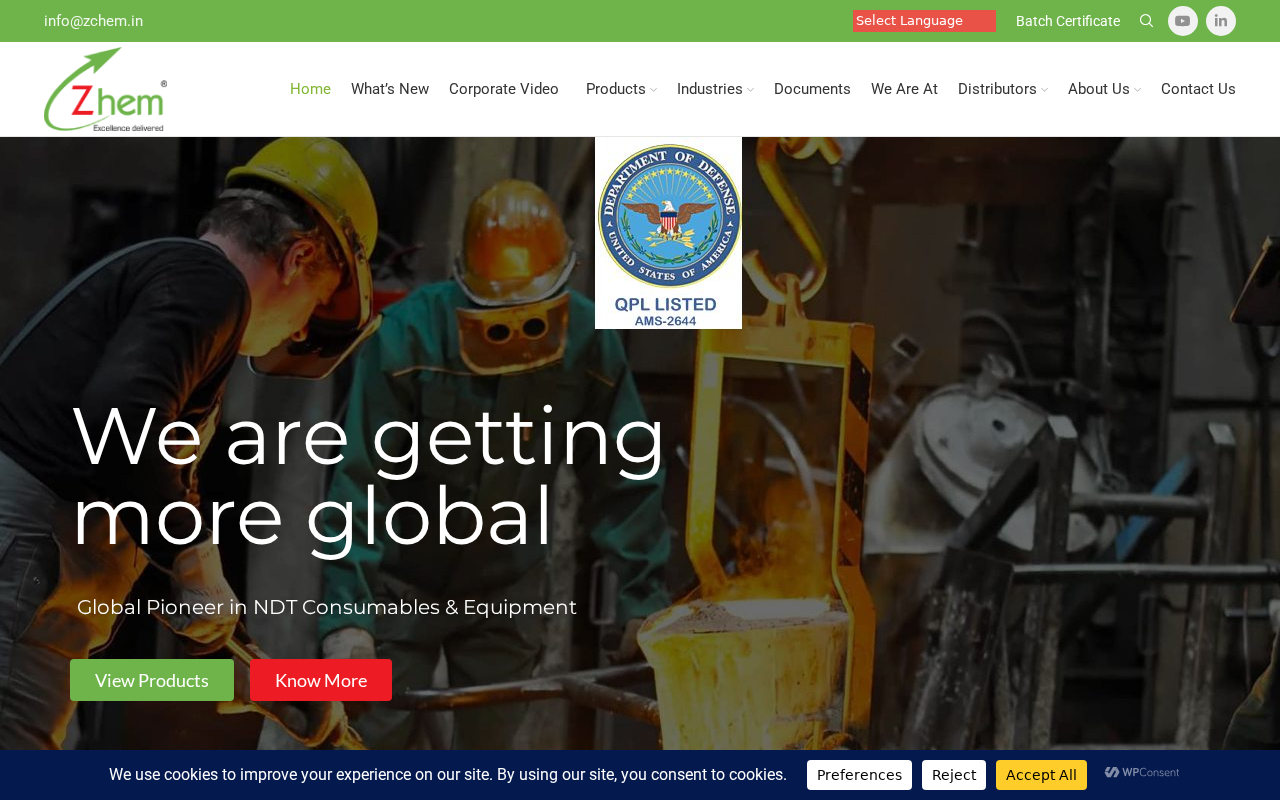Click the Zchem logo
Screen dimensions: 1280x800
[x=105, y=89]
